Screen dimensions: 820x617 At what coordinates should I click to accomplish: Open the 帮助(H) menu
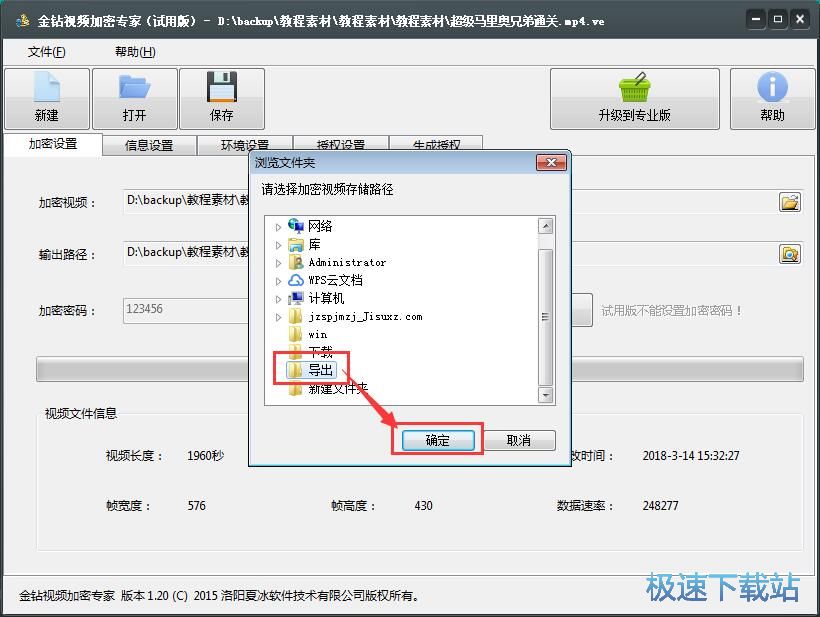pos(135,52)
